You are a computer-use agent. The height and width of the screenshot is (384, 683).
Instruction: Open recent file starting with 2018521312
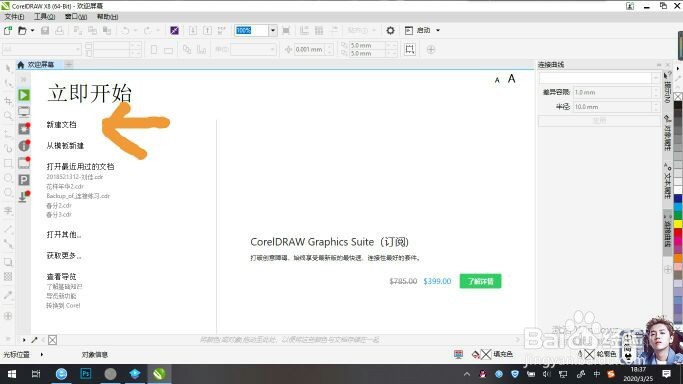pyautogui.click(x=74, y=177)
